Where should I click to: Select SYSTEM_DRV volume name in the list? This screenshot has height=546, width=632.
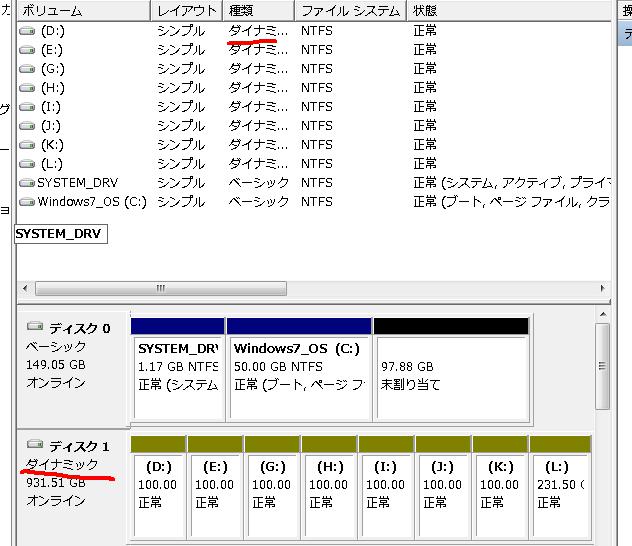click(77, 183)
